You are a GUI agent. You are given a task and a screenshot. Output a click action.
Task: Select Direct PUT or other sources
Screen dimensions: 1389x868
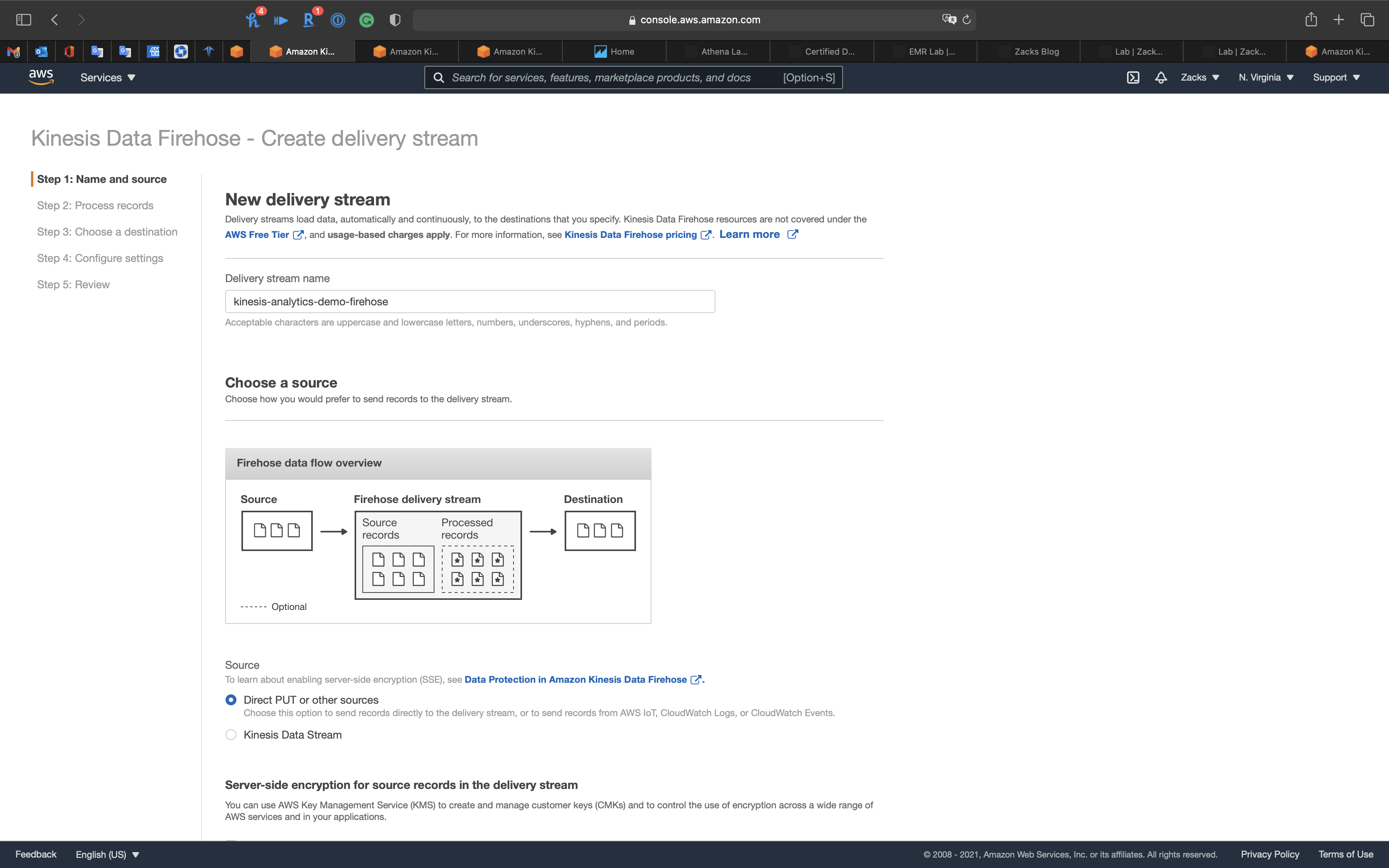click(x=231, y=700)
